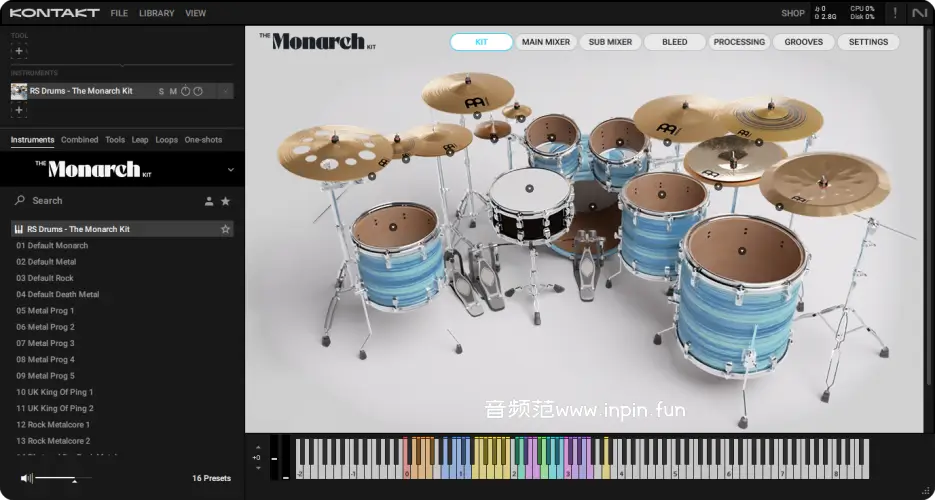Shift keyboard octave down arrow

[x=258, y=468]
